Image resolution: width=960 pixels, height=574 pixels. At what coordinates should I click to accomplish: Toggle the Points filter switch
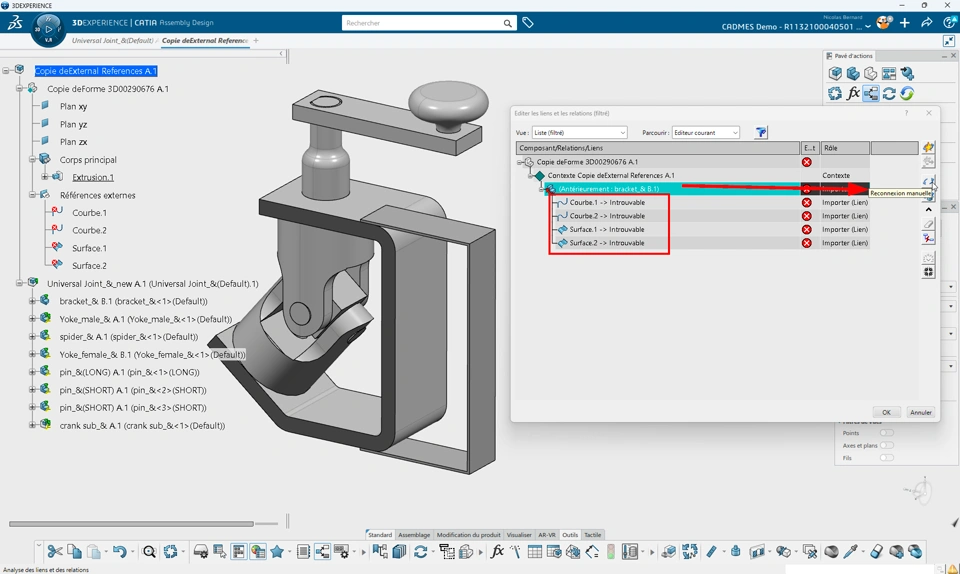886,433
